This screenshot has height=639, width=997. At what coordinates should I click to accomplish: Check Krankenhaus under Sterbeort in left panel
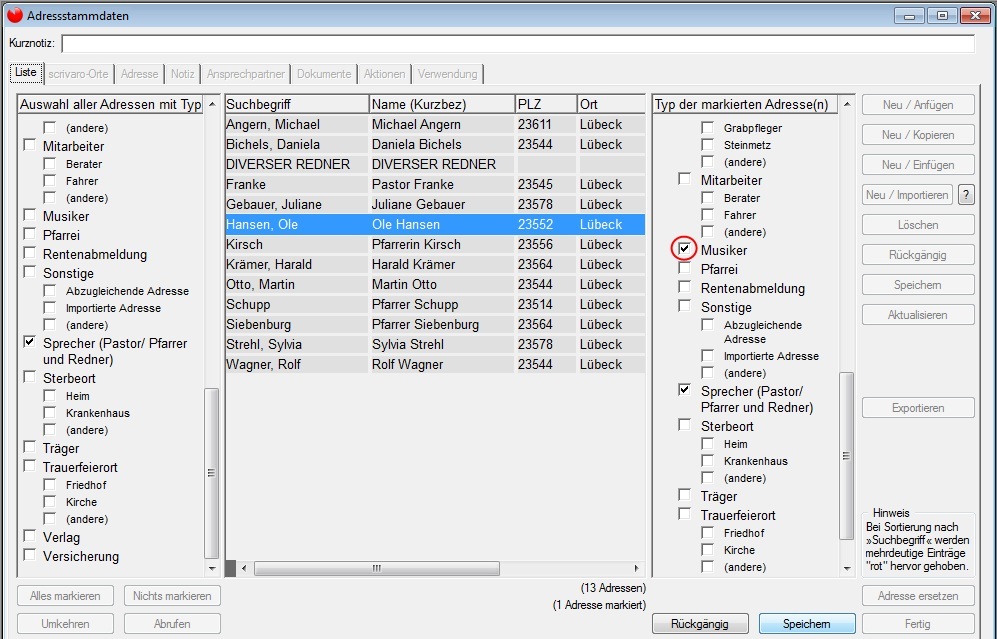coord(50,412)
